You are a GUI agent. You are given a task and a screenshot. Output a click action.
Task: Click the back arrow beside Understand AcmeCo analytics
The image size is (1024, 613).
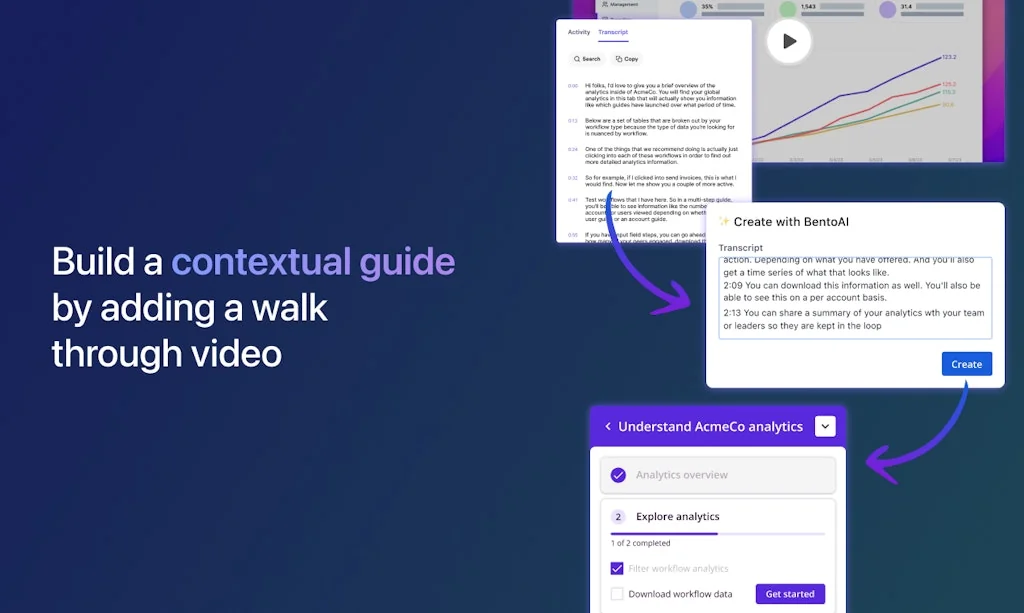click(608, 427)
